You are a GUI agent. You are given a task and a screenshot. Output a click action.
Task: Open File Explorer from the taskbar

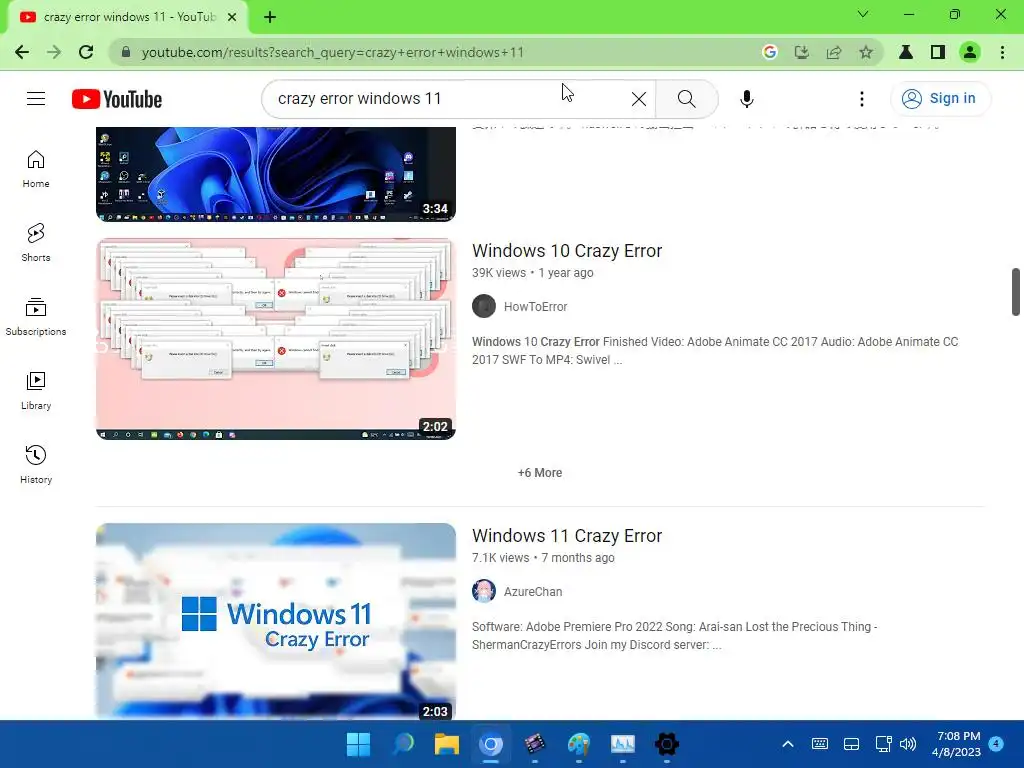447,744
